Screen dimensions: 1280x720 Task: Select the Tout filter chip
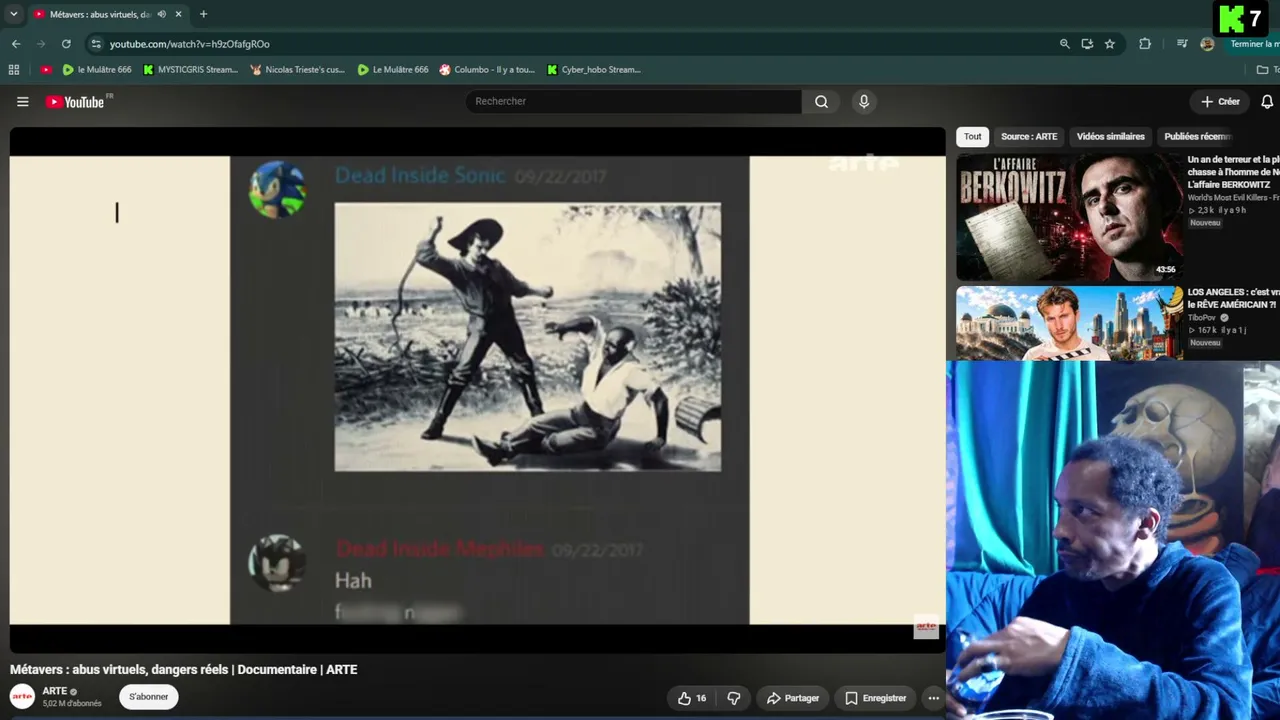[x=972, y=137]
